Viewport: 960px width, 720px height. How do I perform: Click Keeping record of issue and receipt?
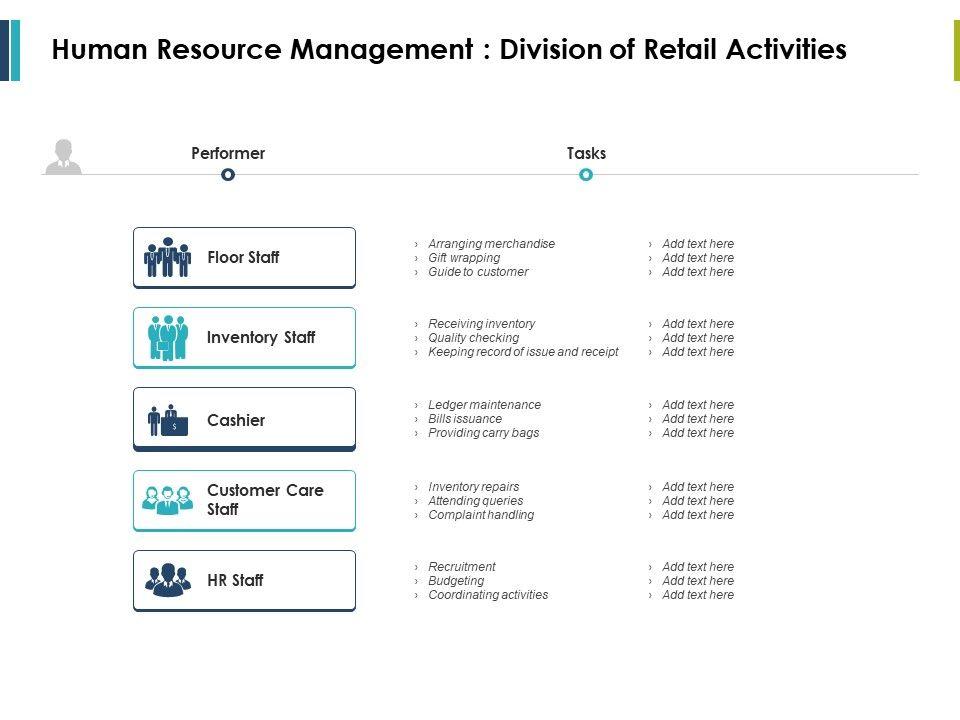tap(523, 352)
